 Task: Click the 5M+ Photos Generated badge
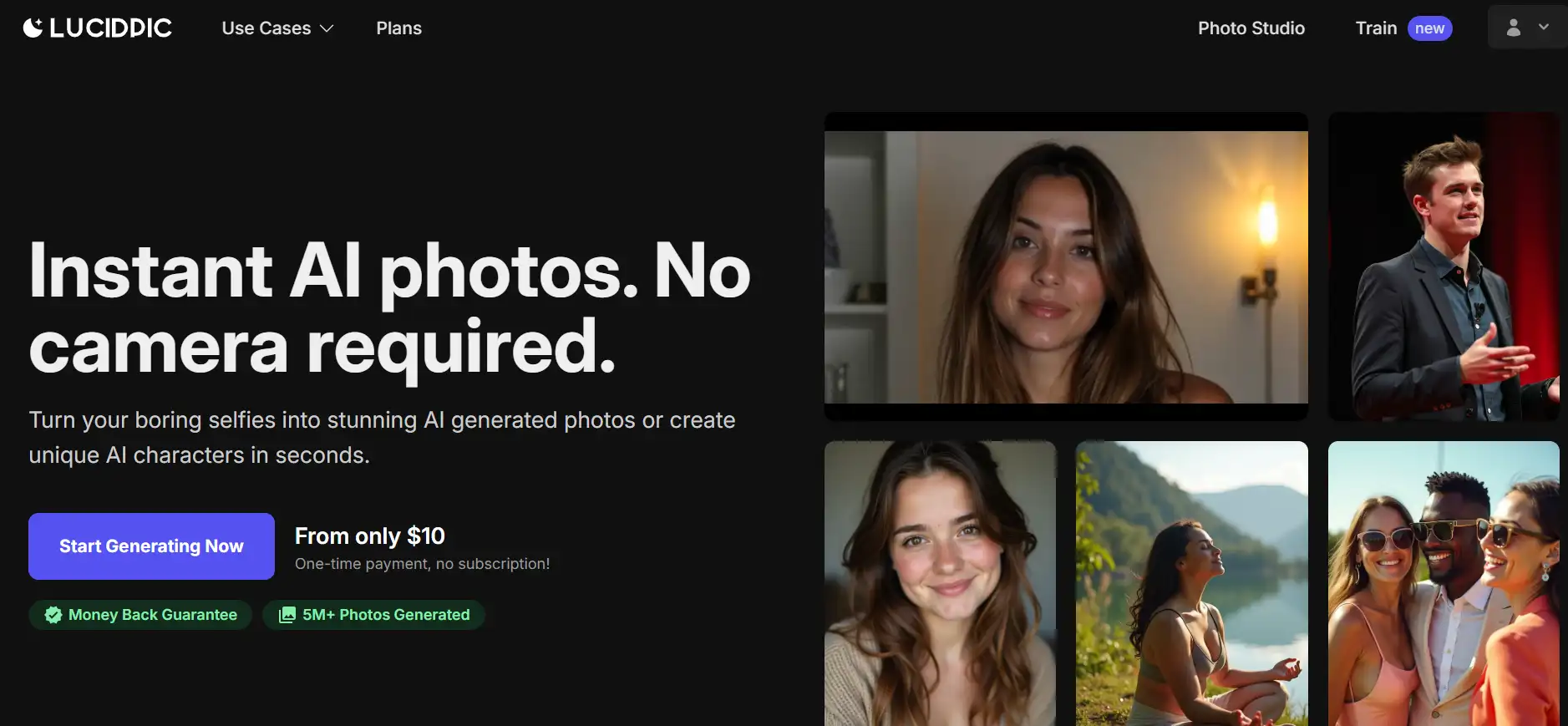(x=373, y=615)
